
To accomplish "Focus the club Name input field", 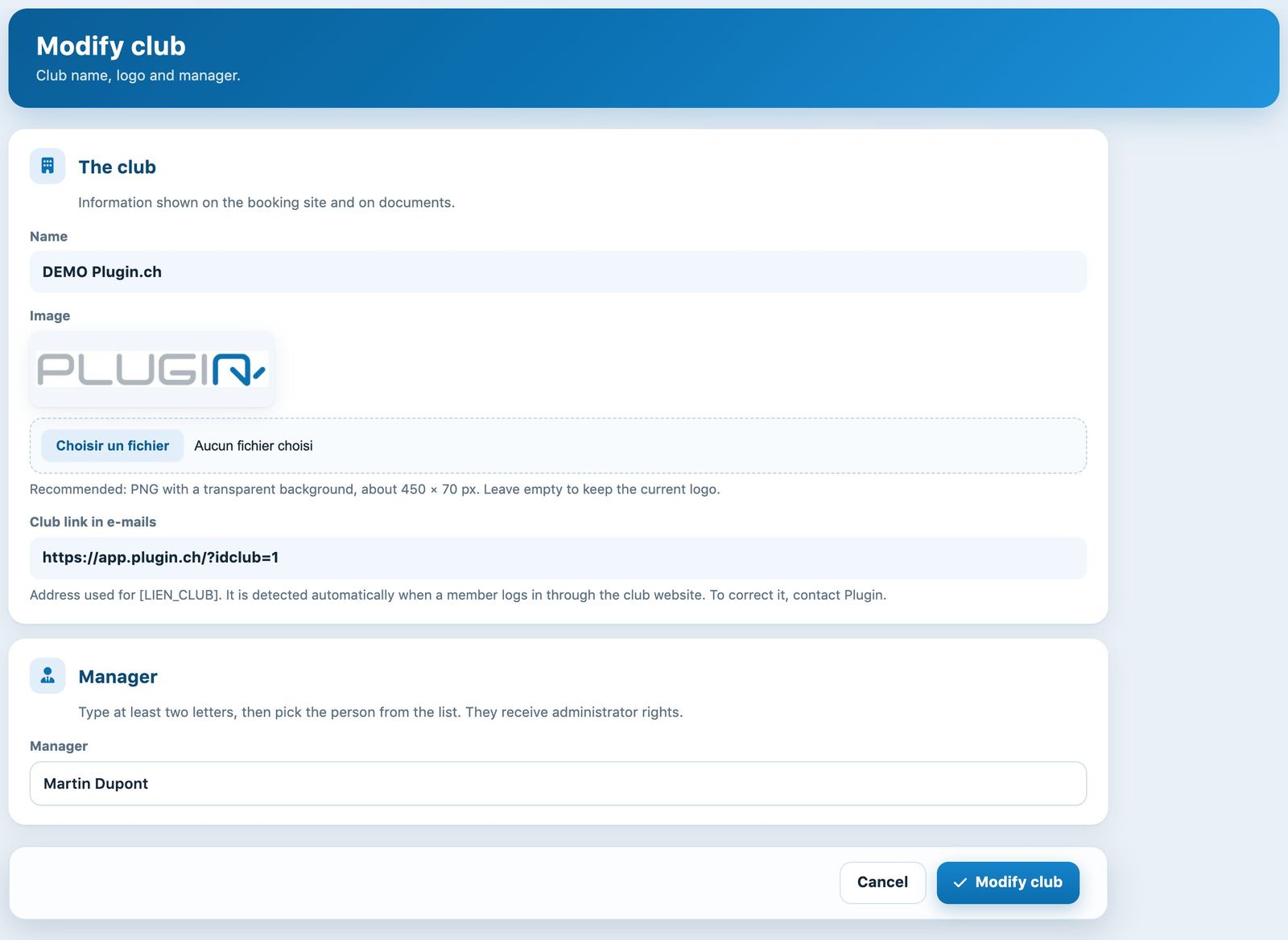I will (x=558, y=272).
